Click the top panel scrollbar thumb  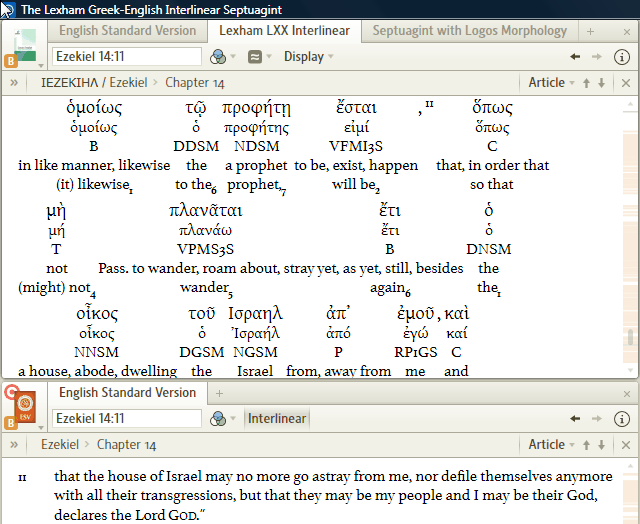[631, 337]
